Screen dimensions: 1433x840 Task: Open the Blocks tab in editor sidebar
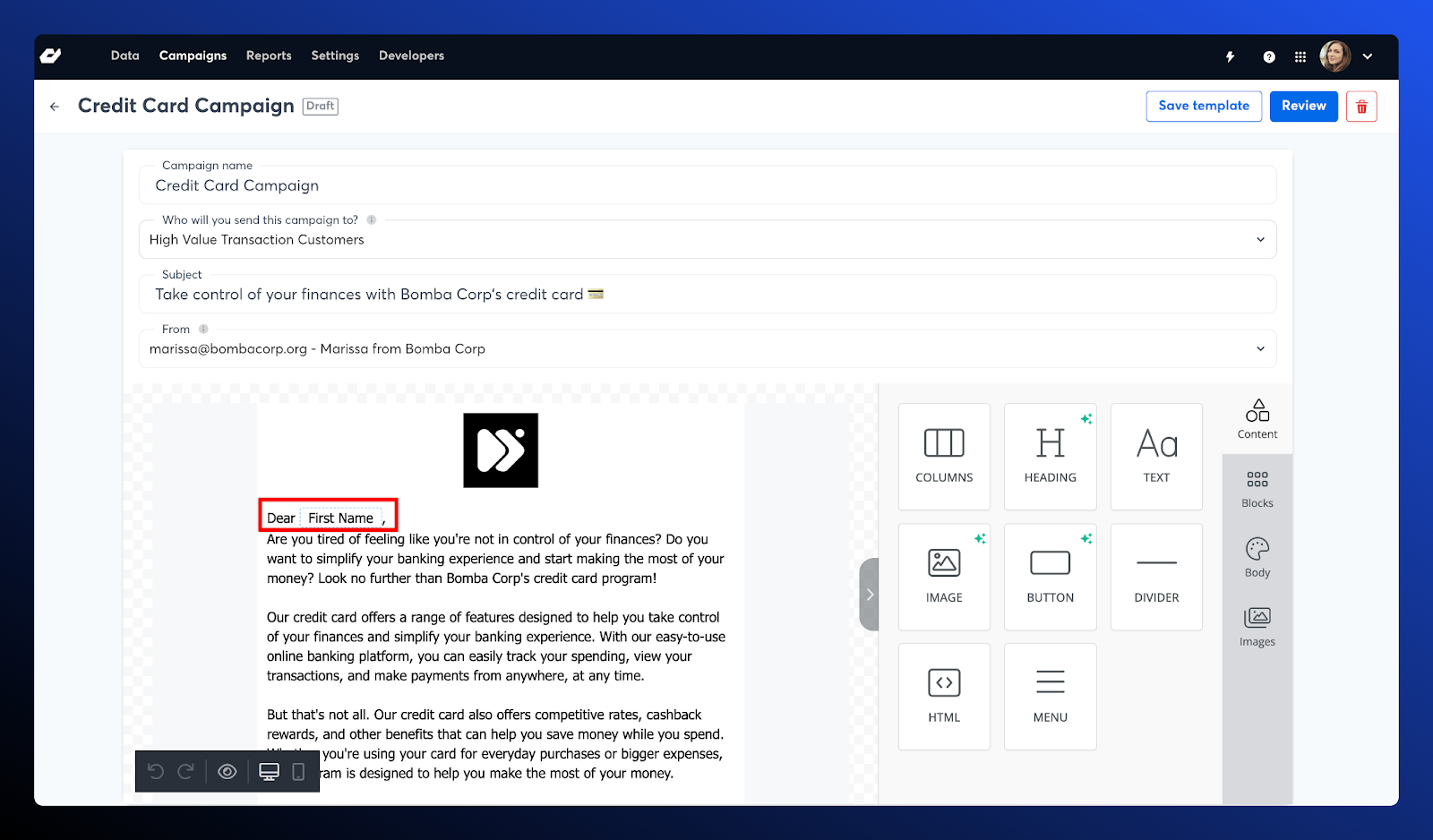click(x=1257, y=489)
